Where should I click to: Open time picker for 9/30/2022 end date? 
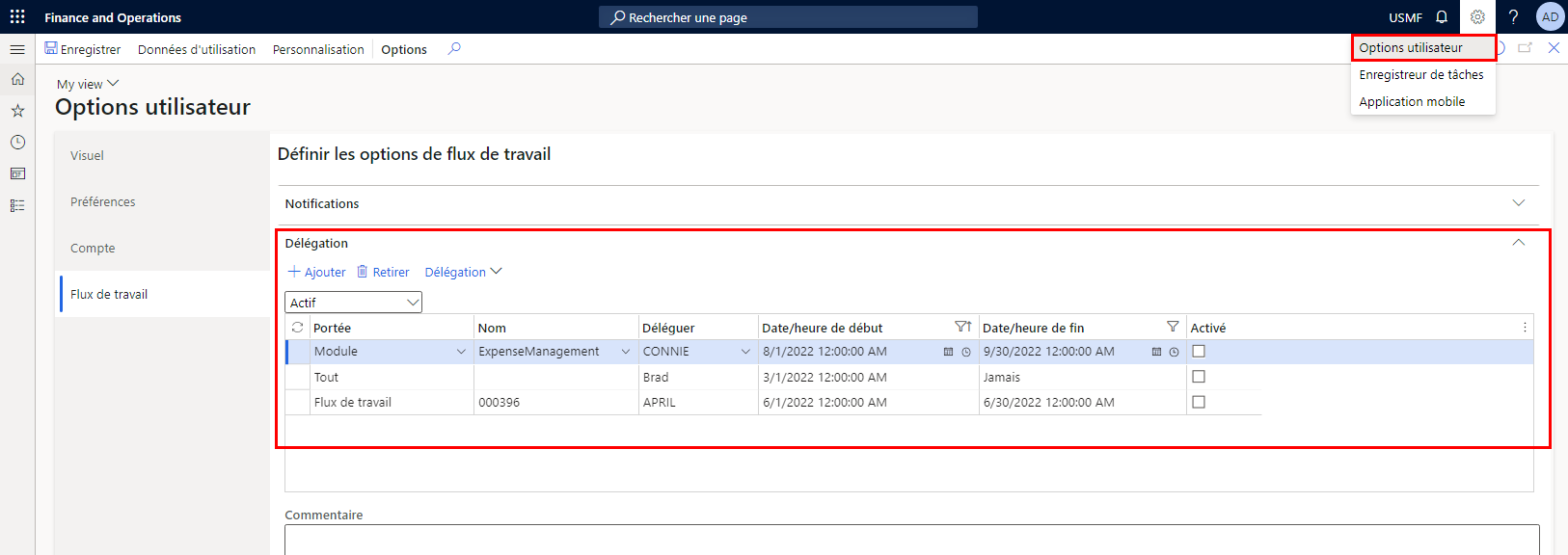pos(1174,352)
